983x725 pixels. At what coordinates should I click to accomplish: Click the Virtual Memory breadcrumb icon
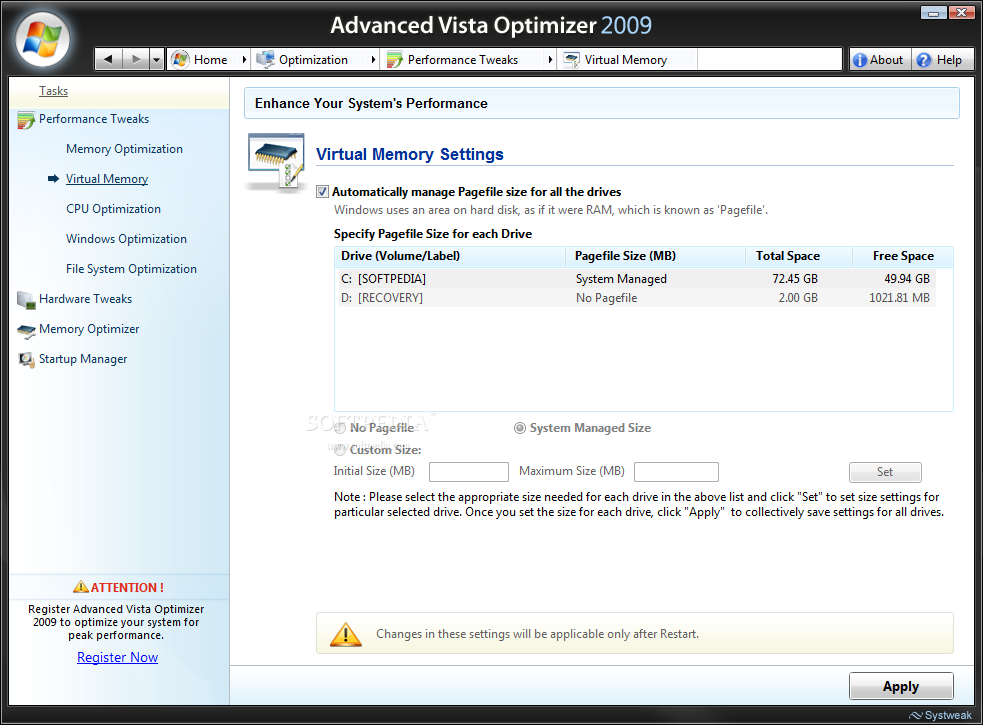pyautogui.click(x=571, y=60)
